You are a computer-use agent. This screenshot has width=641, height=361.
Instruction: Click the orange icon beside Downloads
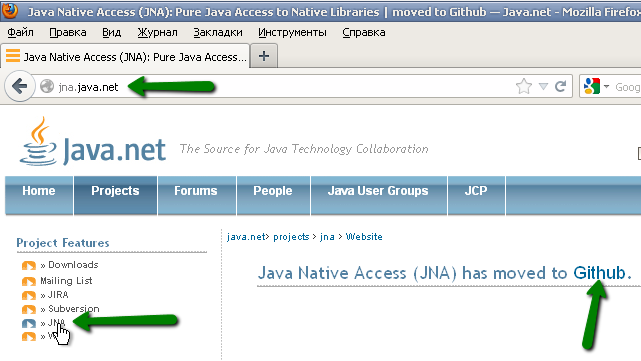coord(29,265)
